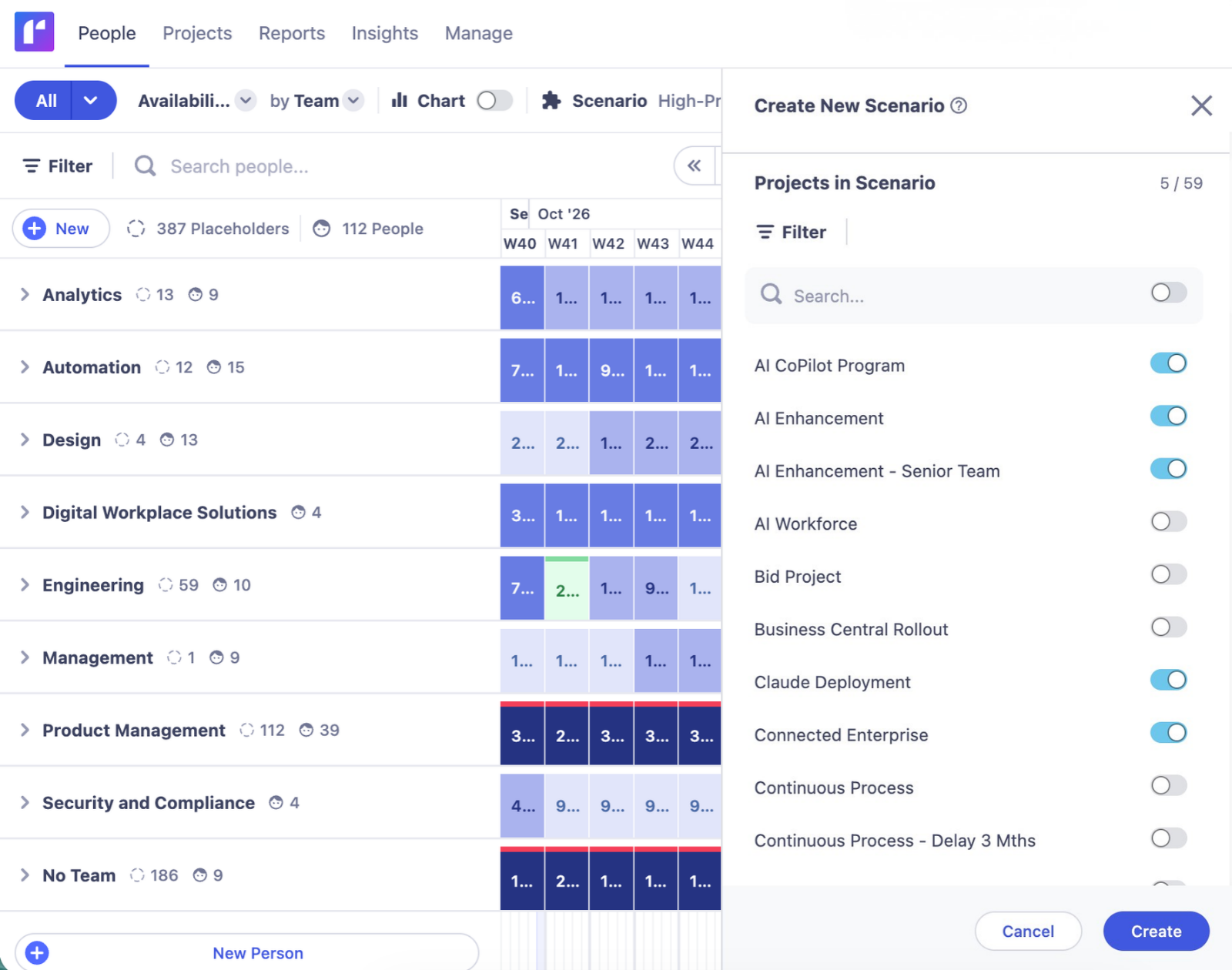Click the plus icon on the New button
The height and width of the screenshot is (970, 1232).
click(35, 229)
